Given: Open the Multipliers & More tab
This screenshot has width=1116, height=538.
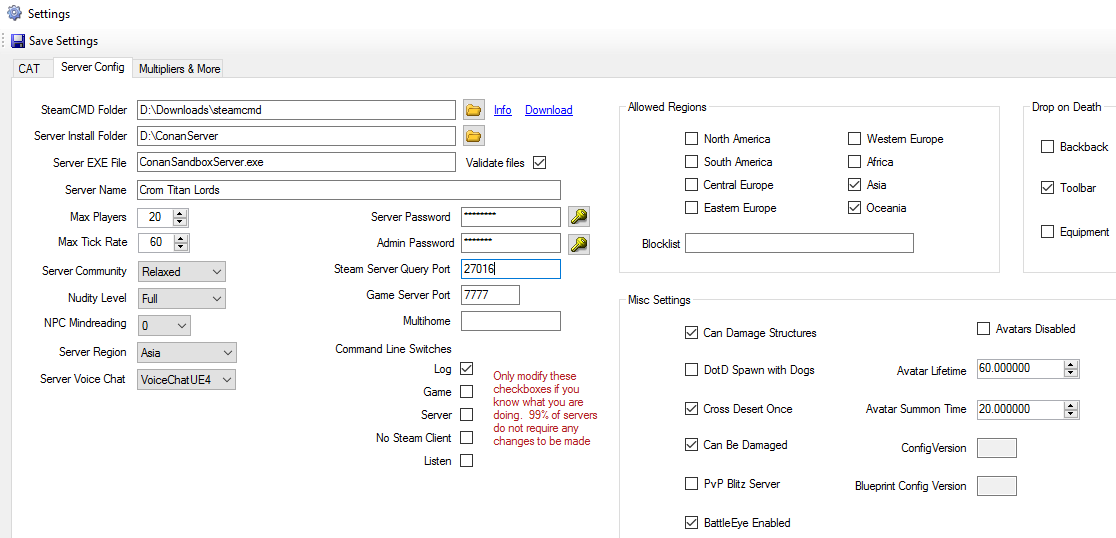Looking at the screenshot, I should click(179, 69).
